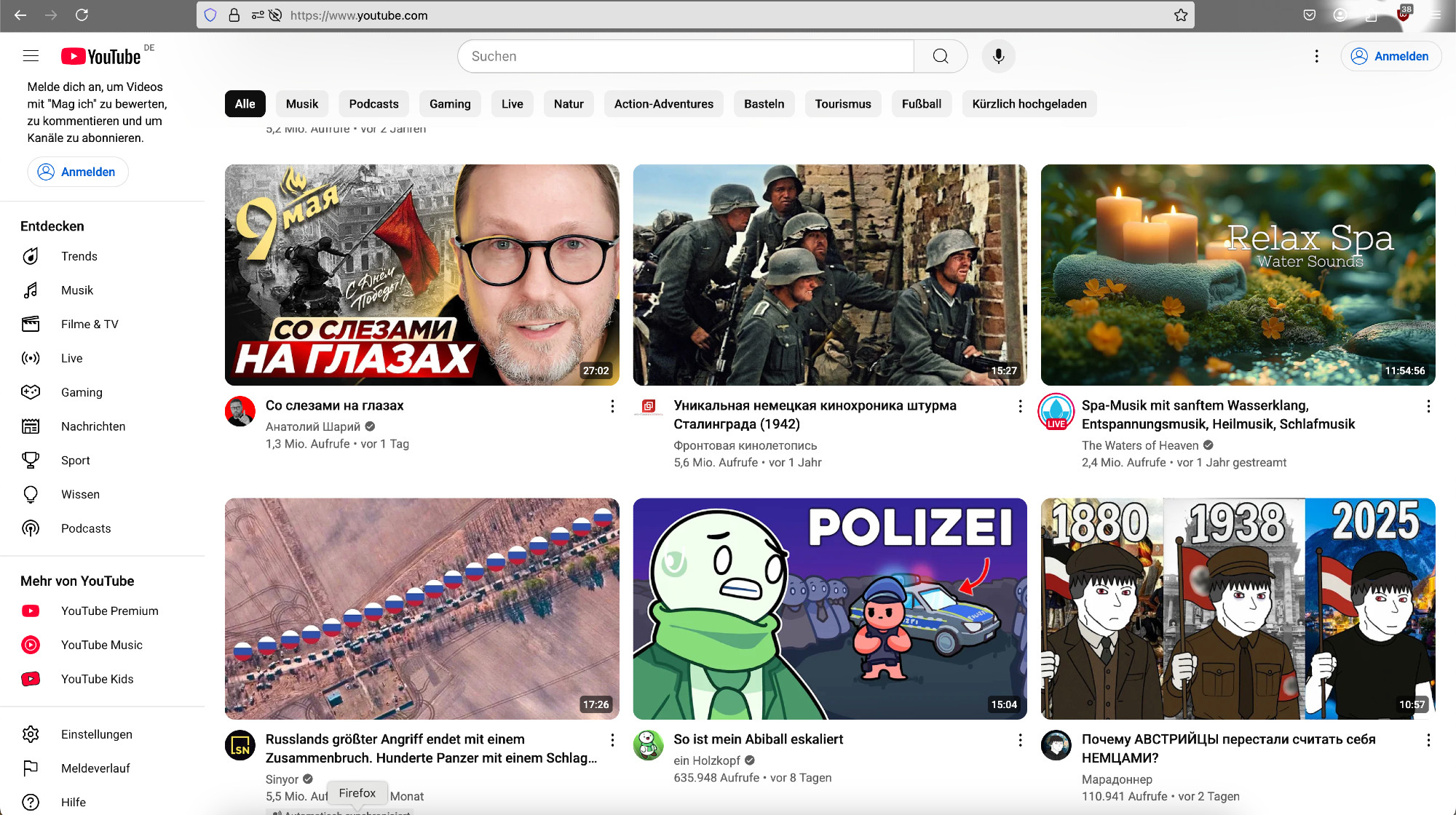Click the Suchen search field

pos(684,56)
